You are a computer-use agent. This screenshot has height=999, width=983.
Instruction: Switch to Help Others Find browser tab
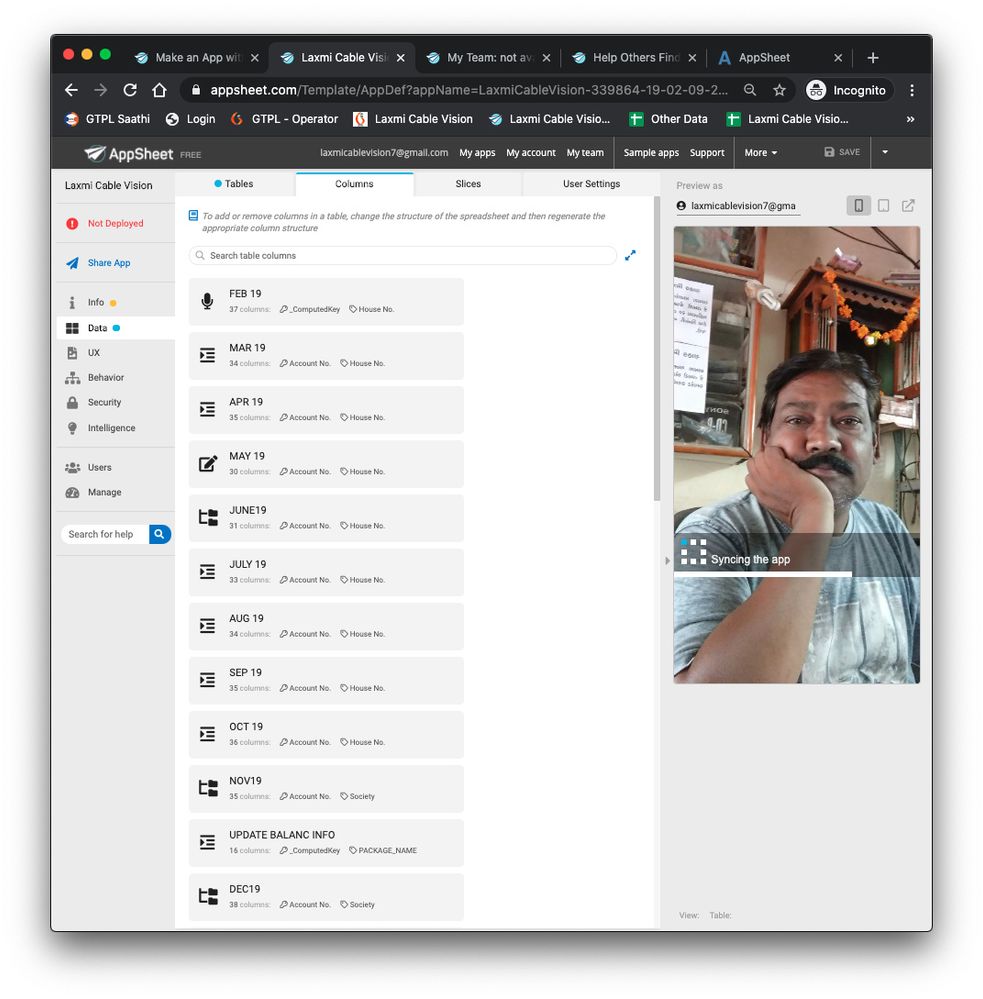(x=635, y=57)
